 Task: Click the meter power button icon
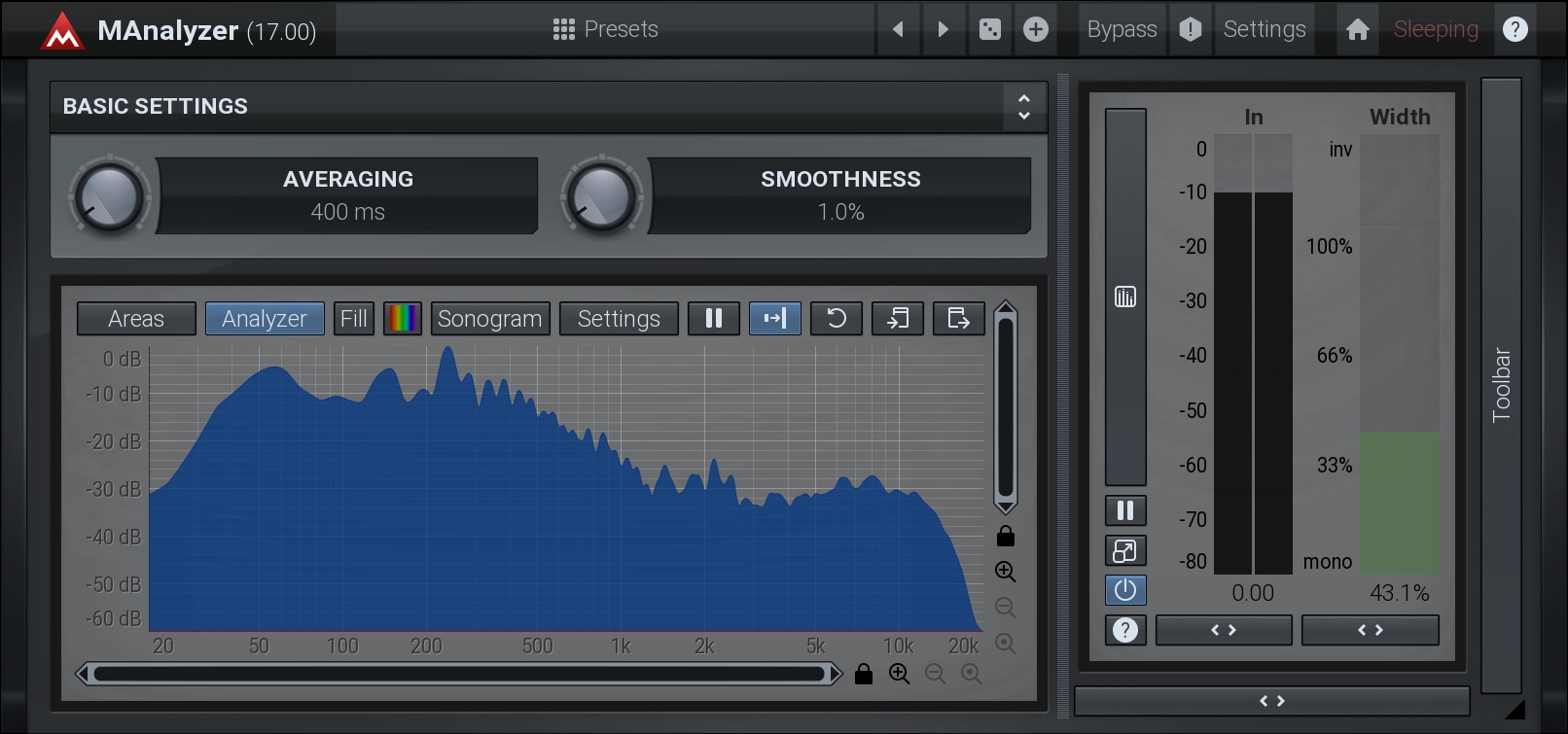1125,590
